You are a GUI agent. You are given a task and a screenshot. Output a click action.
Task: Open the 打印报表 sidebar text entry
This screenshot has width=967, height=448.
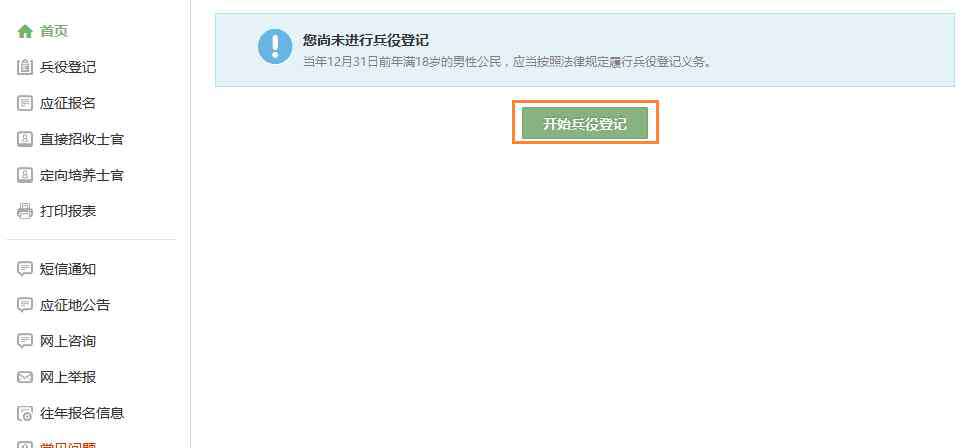coord(68,211)
